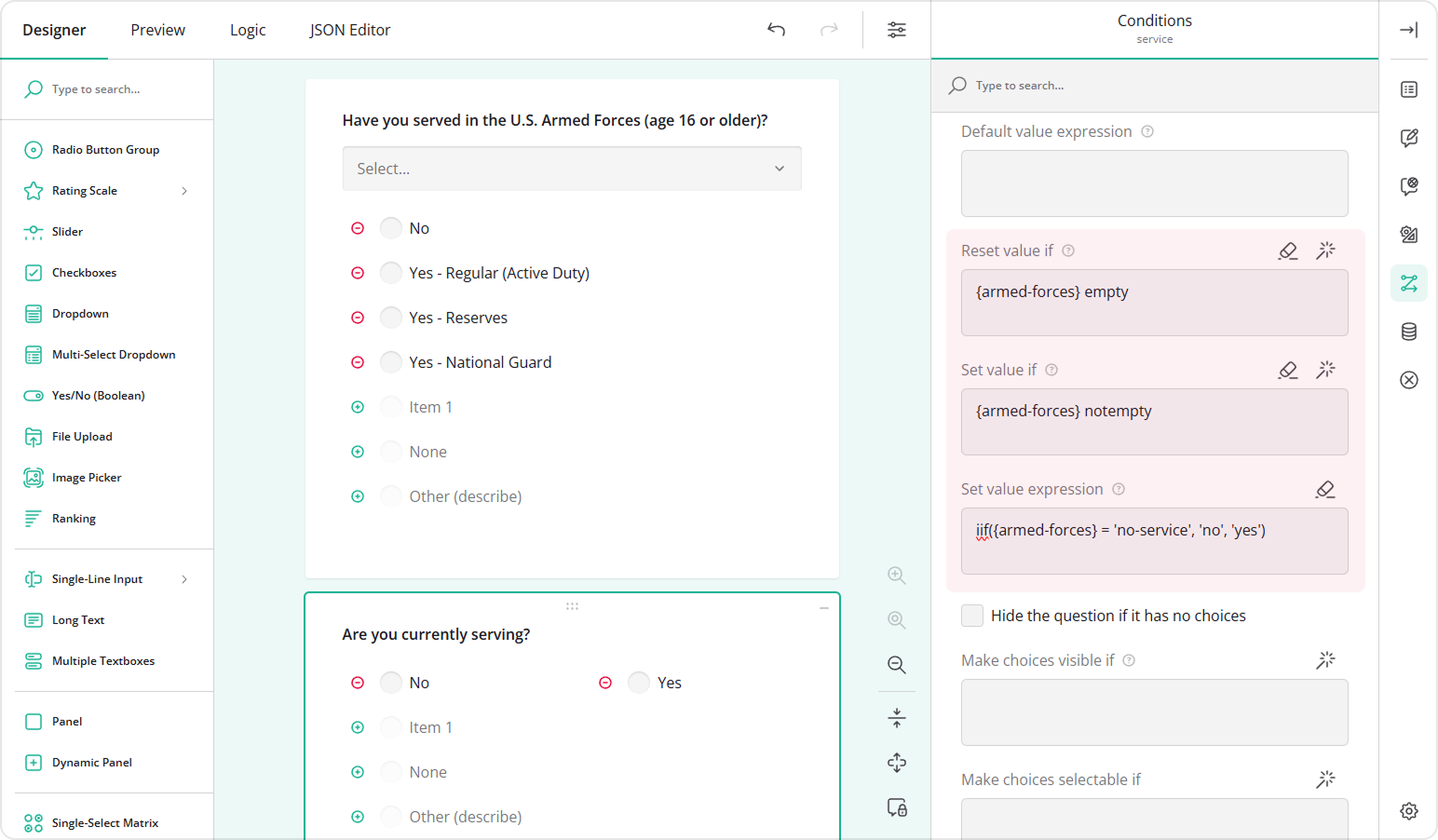Select the Yes - National Guard radio button

click(391, 362)
